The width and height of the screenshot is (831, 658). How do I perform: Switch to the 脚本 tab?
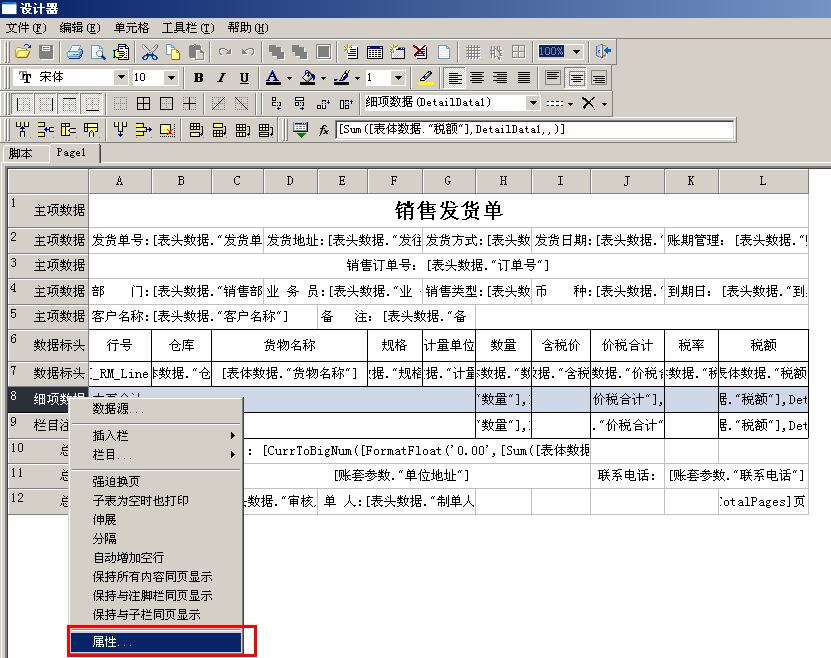21,154
